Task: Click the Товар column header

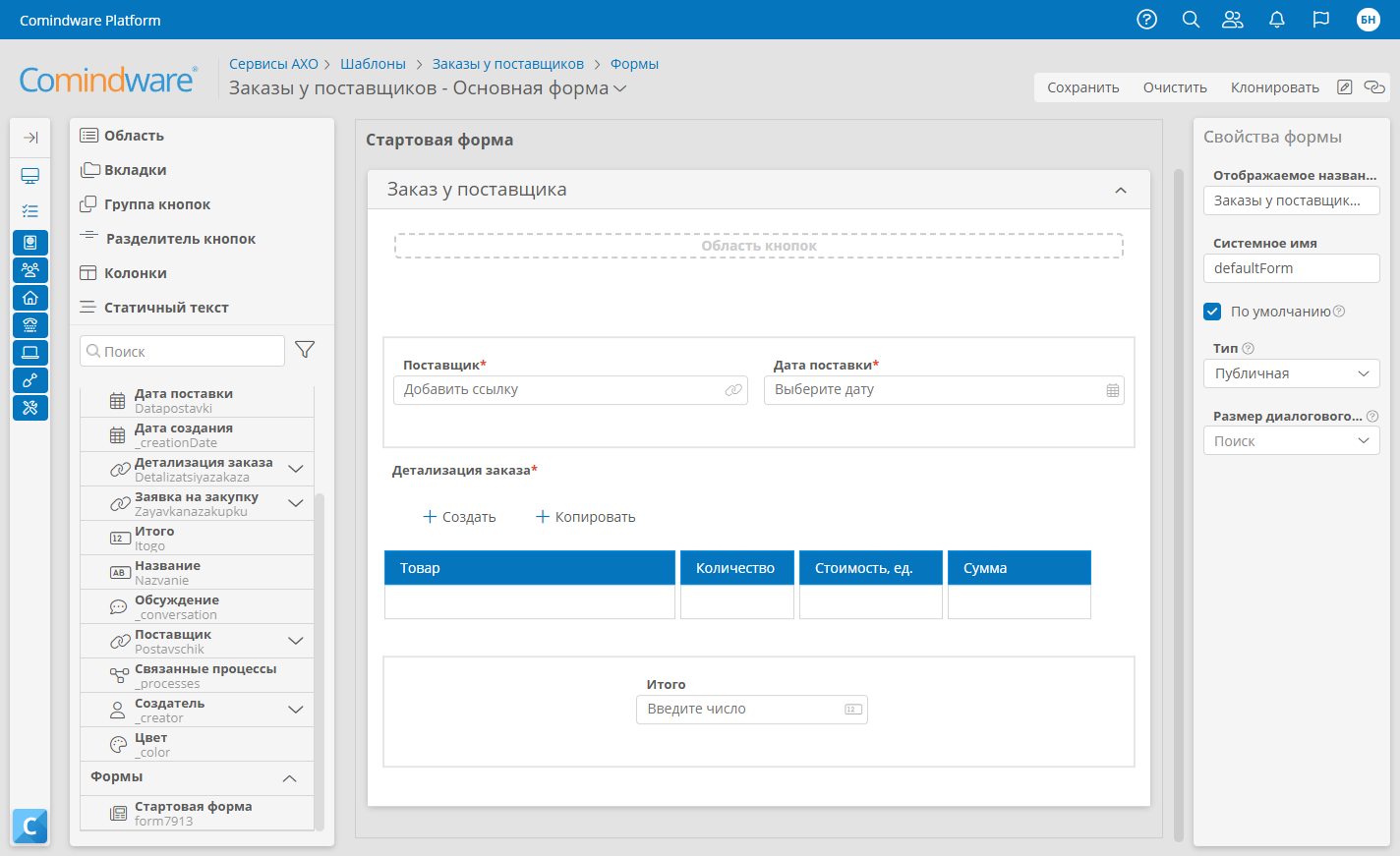Action: (530, 568)
